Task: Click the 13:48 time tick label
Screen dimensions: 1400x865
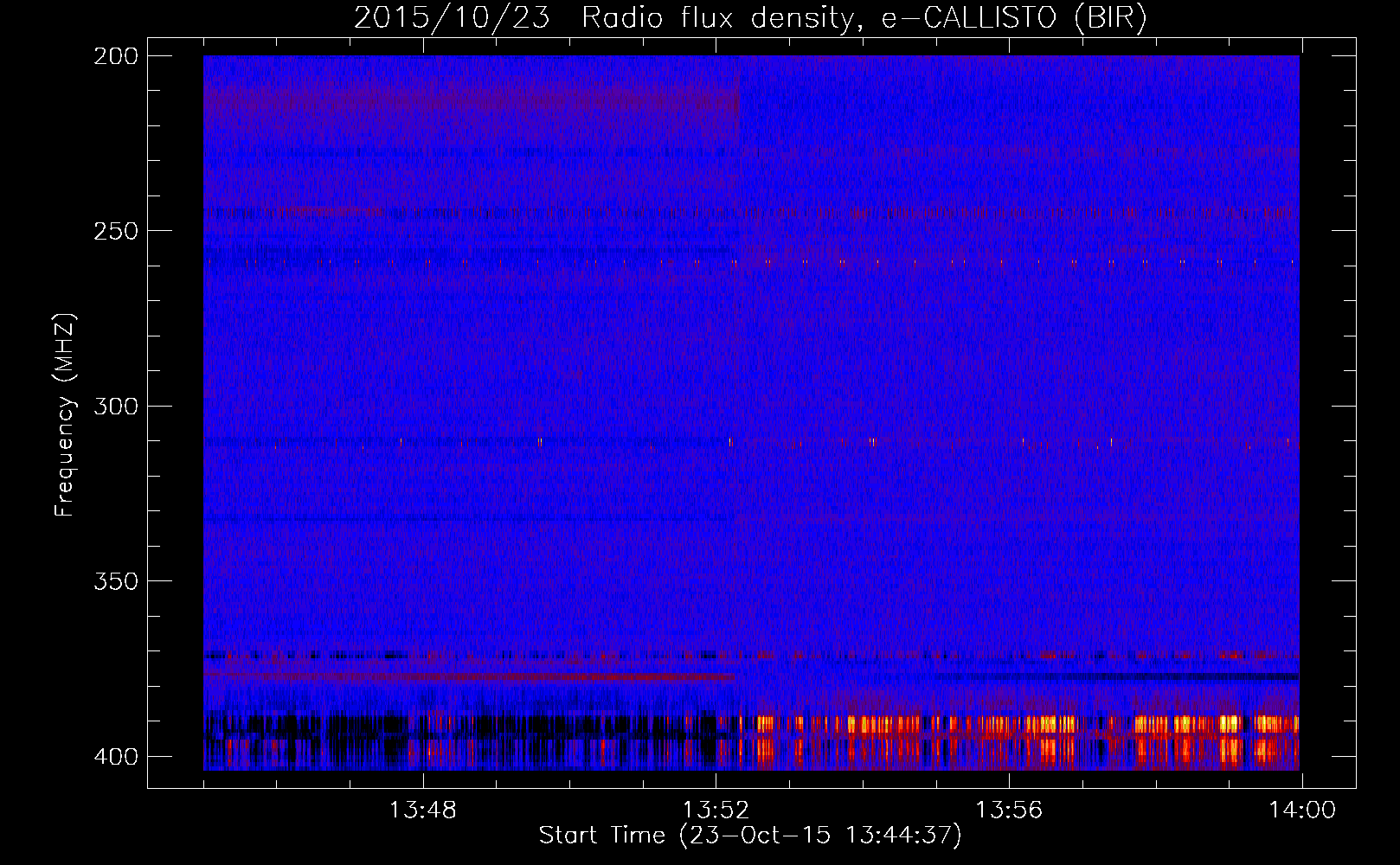Action: [422, 811]
